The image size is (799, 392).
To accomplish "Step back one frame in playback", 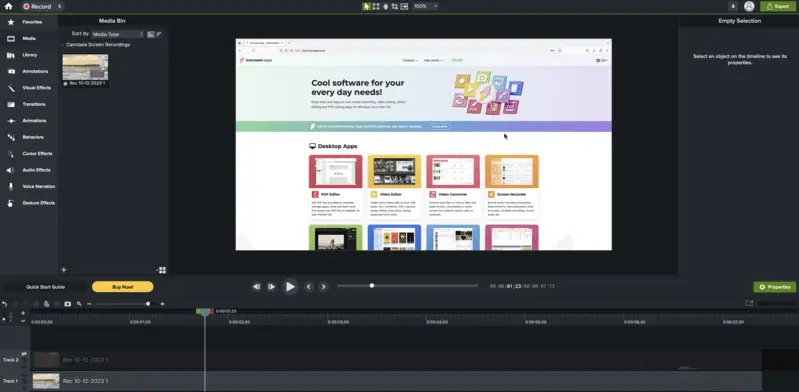I will coord(256,286).
